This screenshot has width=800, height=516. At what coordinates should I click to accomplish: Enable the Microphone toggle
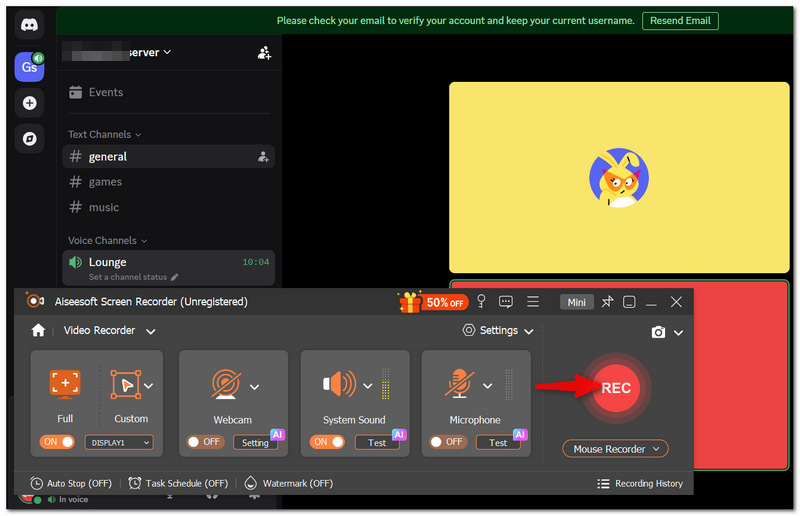448,441
